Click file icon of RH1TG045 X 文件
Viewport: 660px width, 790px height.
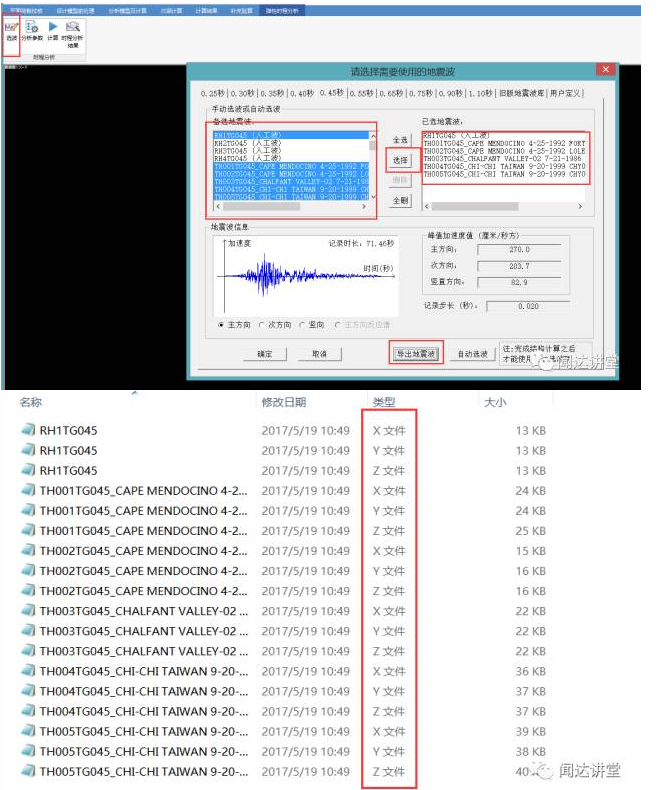pyautogui.click(x=28, y=430)
